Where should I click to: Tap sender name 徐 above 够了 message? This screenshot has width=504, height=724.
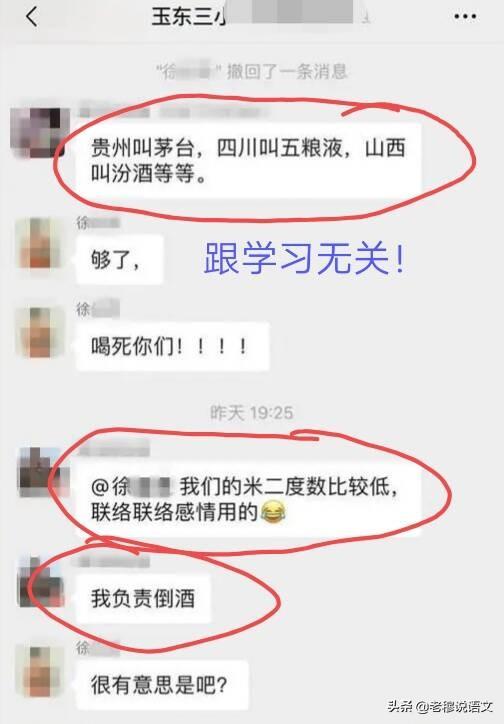tap(98, 223)
